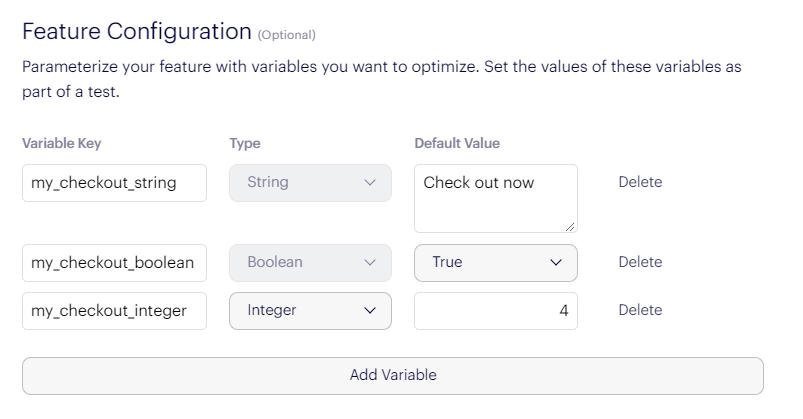Open the Boolean type dropdown

(x=310, y=262)
